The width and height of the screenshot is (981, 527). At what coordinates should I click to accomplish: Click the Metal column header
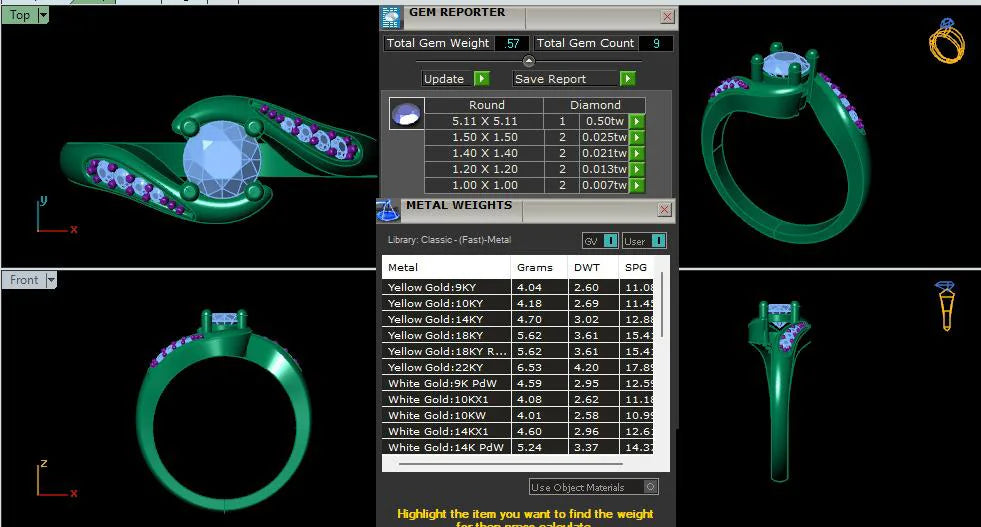pyautogui.click(x=446, y=267)
